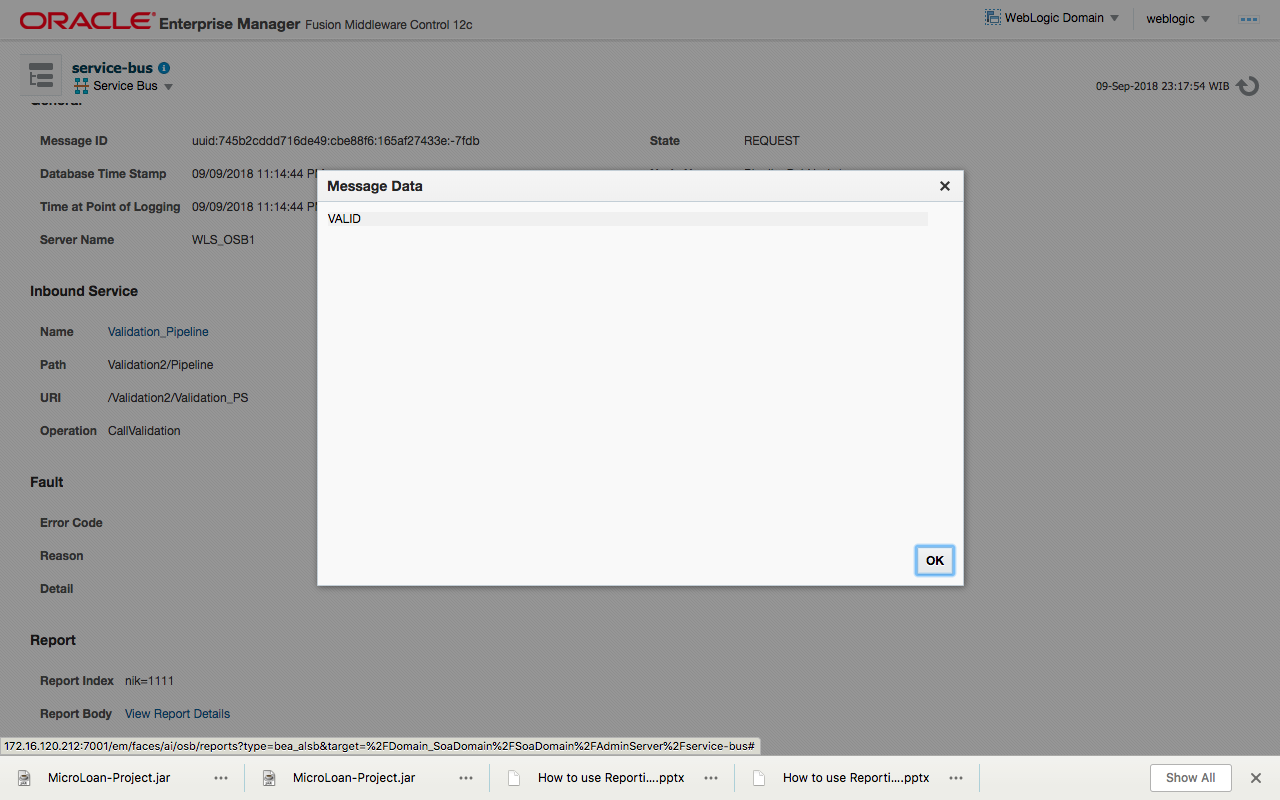Click the Report section heading
1280x800 pixels.
[53, 640]
